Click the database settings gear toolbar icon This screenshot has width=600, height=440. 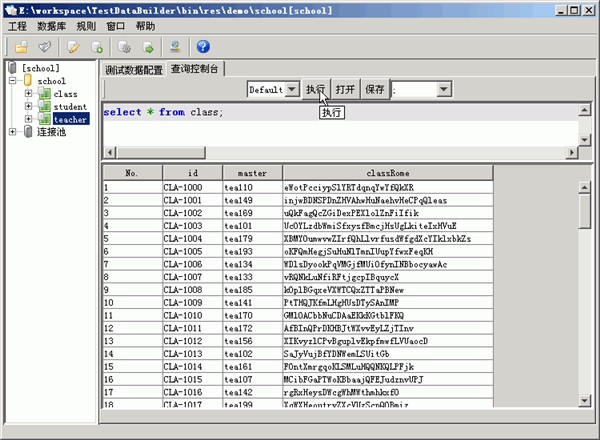pos(124,47)
